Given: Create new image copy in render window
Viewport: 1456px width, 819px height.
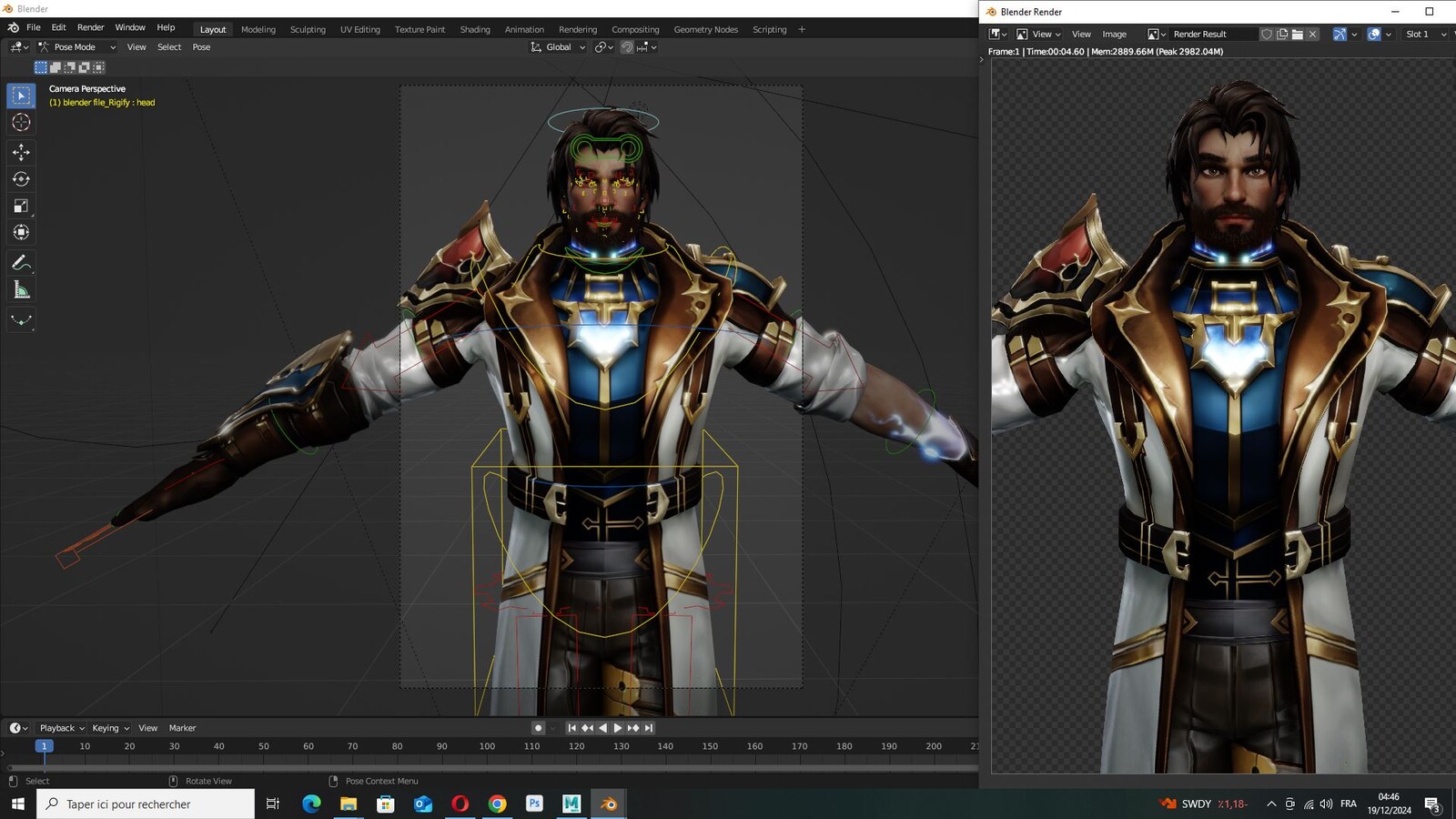Looking at the screenshot, I should coord(1282,34).
